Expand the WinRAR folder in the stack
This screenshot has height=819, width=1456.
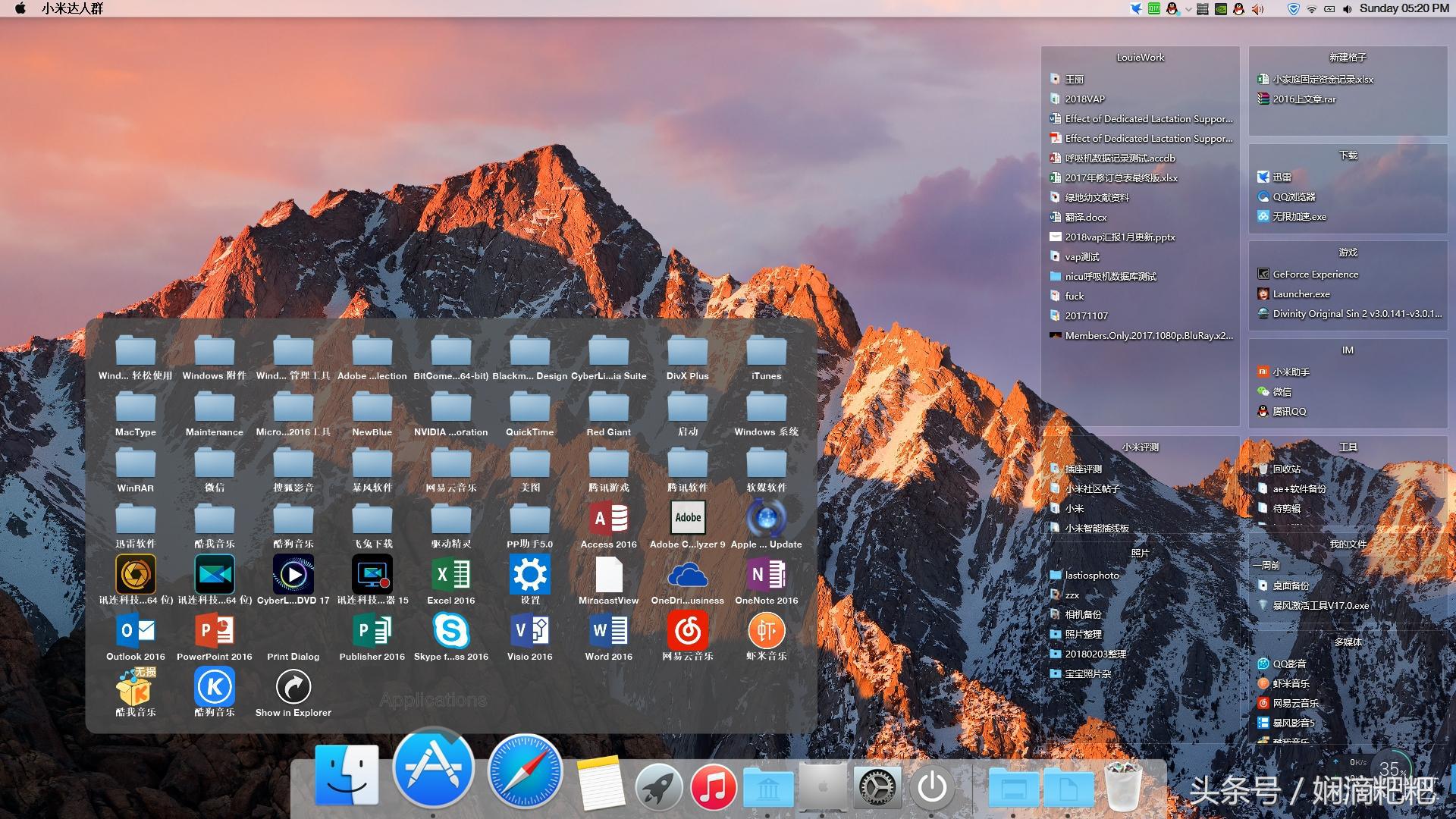point(135,466)
